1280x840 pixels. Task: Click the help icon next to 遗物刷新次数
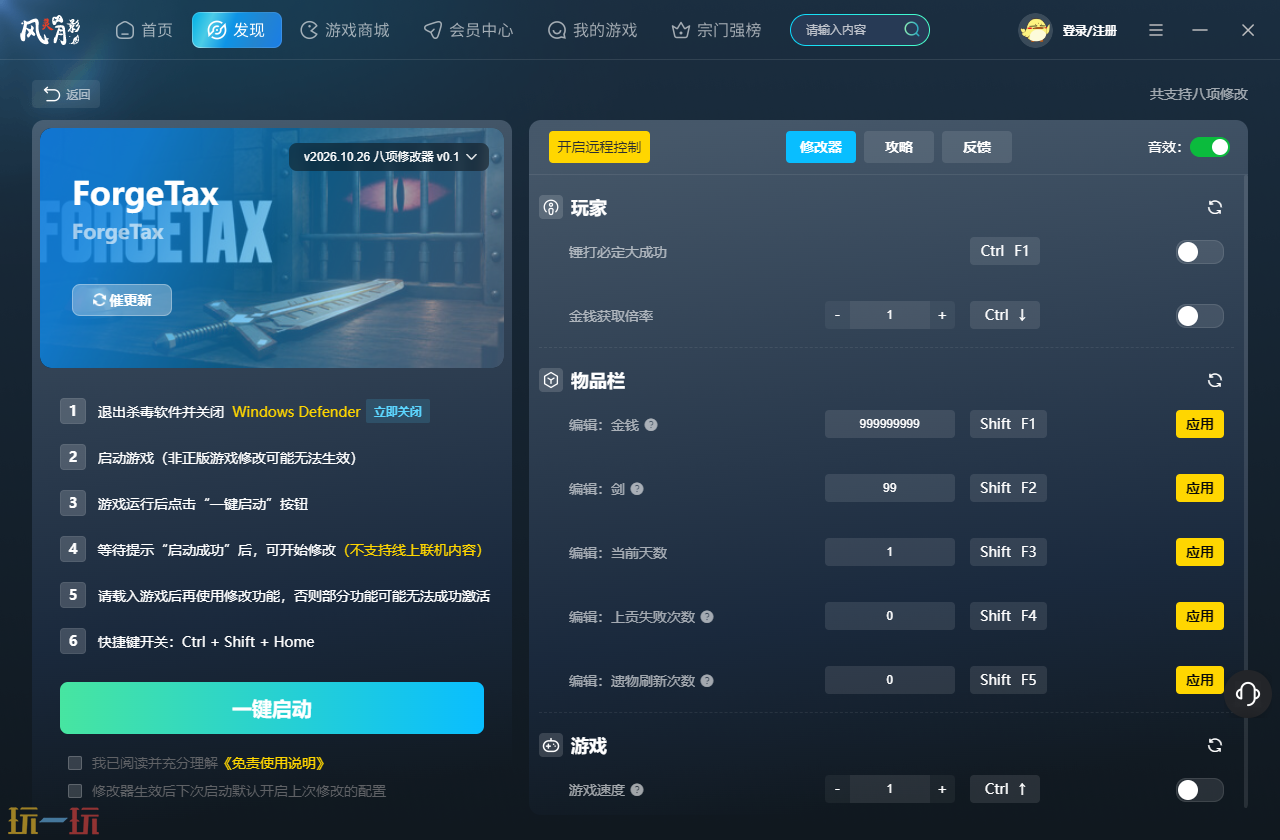(707, 681)
